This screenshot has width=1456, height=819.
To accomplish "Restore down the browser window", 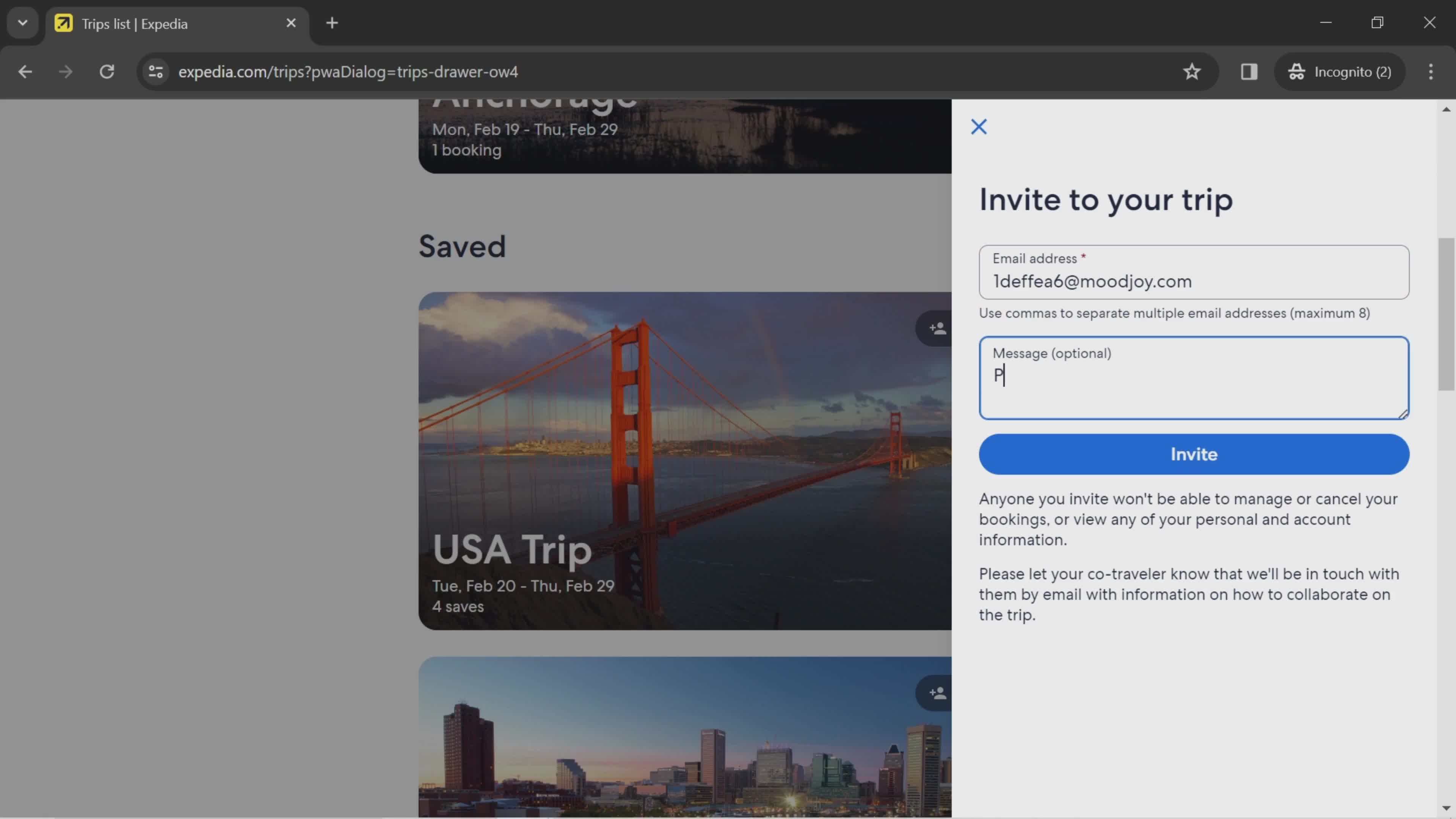I will click(1378, 23).
